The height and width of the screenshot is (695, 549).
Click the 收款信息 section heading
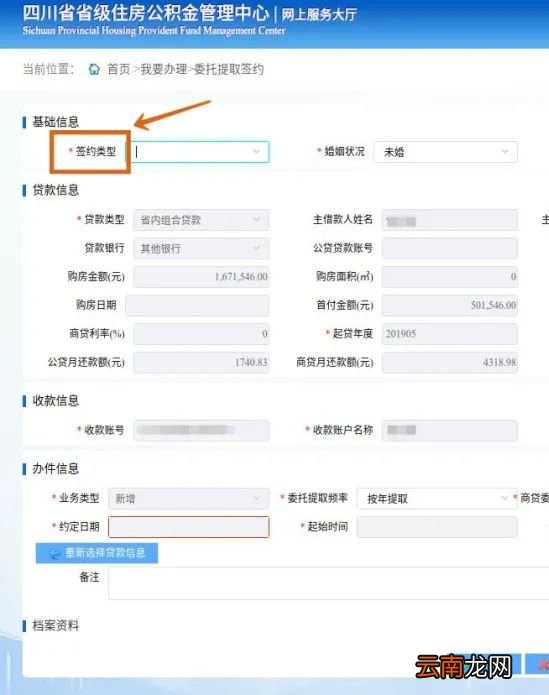click(x=55, y=401)
